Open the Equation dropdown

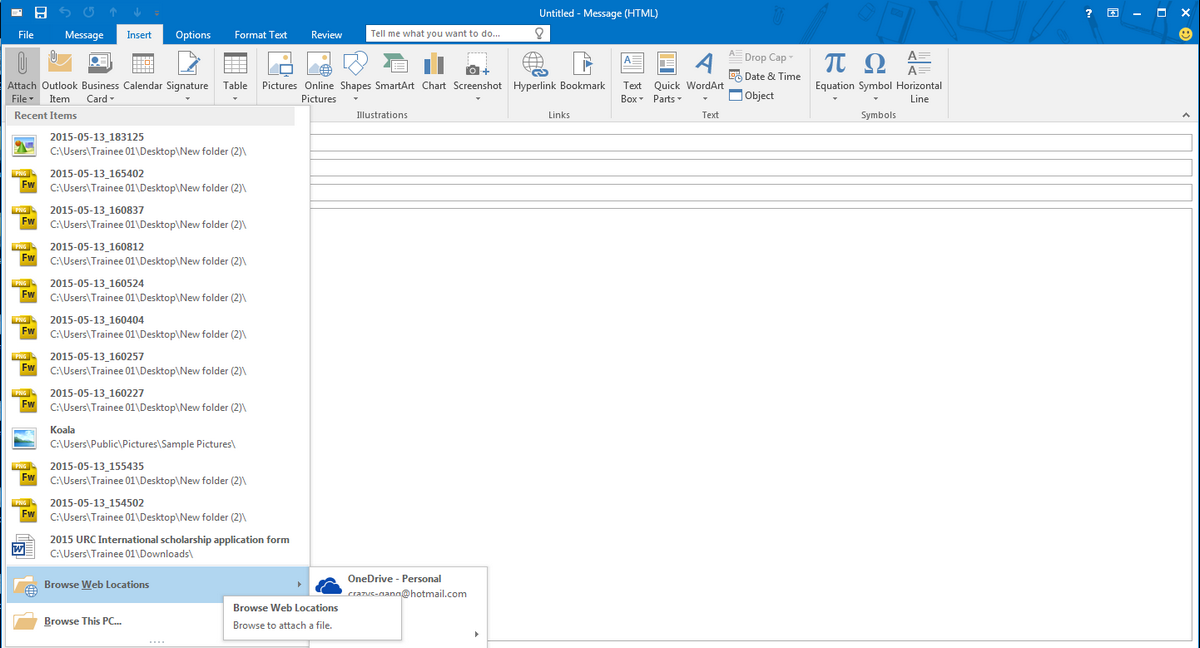pyautogui.click(x=835, y=77)
